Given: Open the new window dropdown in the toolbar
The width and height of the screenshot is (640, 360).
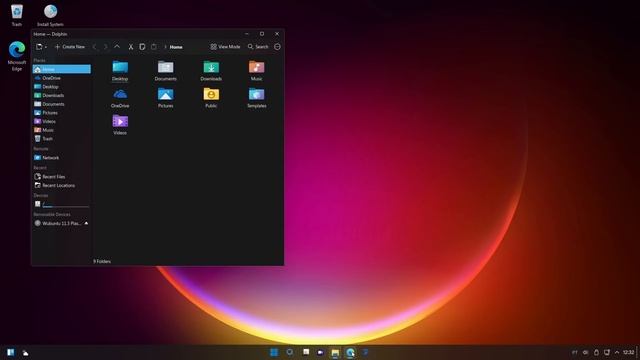Looking at the screenshot, I should (41, 47).
